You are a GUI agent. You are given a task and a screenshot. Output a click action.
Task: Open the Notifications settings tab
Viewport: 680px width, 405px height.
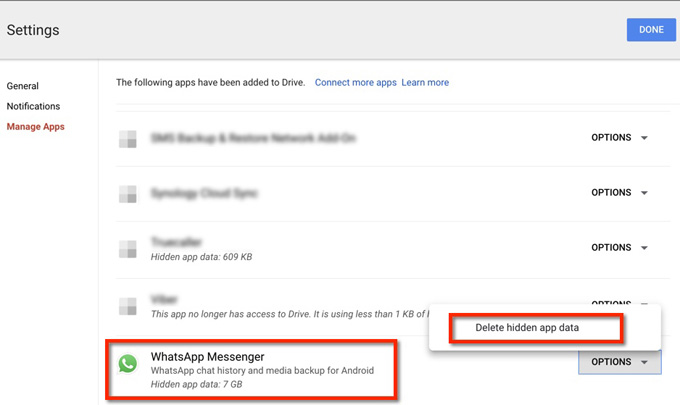33,106
